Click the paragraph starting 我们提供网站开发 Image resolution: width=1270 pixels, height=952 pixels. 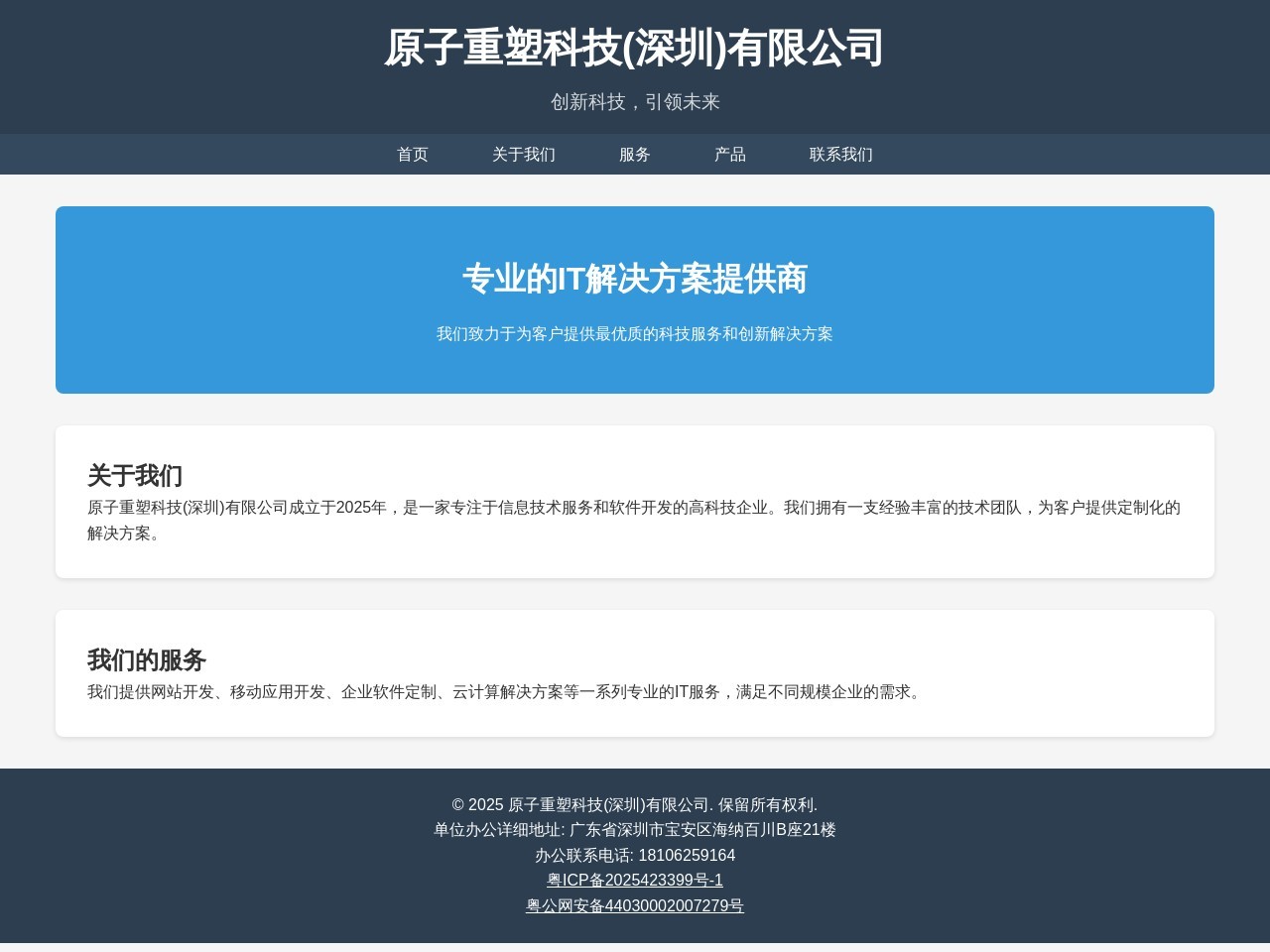click(506, 692)
